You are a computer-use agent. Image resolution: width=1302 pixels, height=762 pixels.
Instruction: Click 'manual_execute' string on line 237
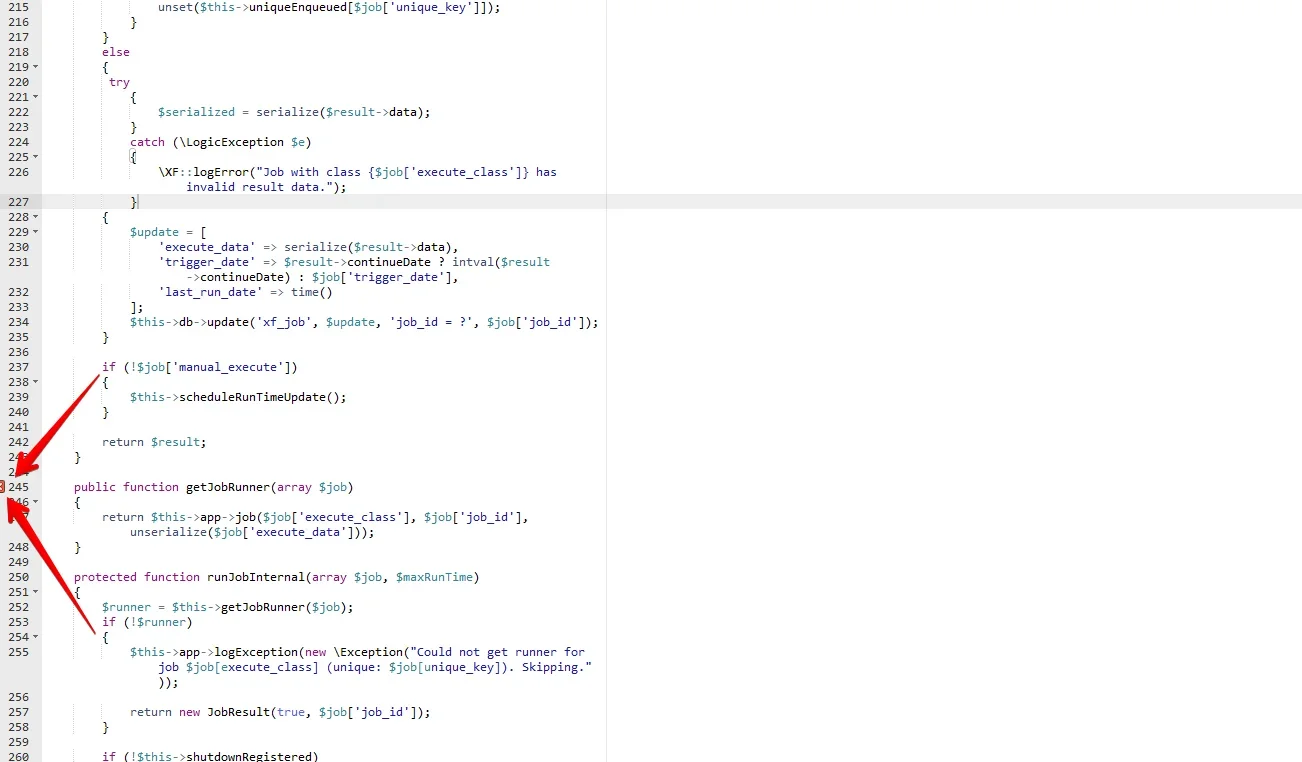(228, 367)
